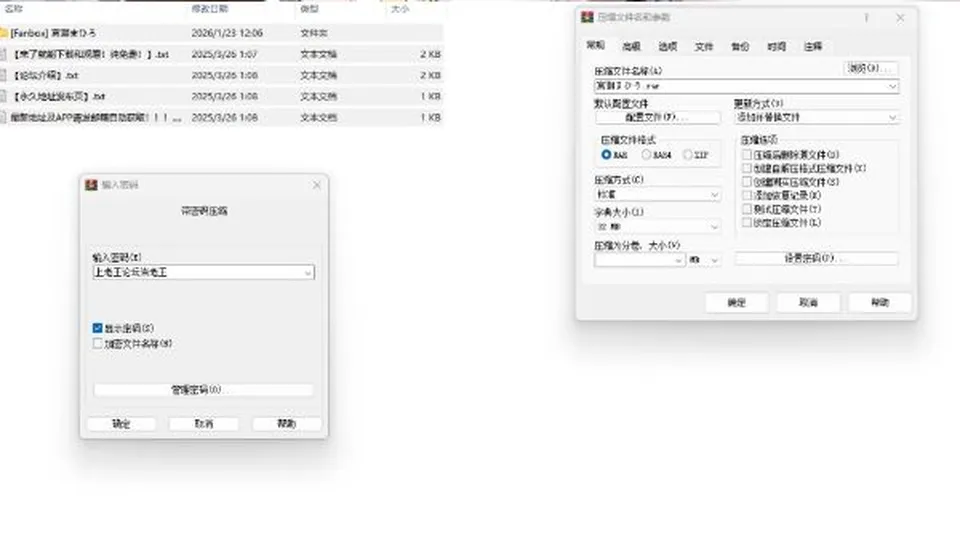Switch to the 高级 (Advanced) tab

click(x=631, y=47)
